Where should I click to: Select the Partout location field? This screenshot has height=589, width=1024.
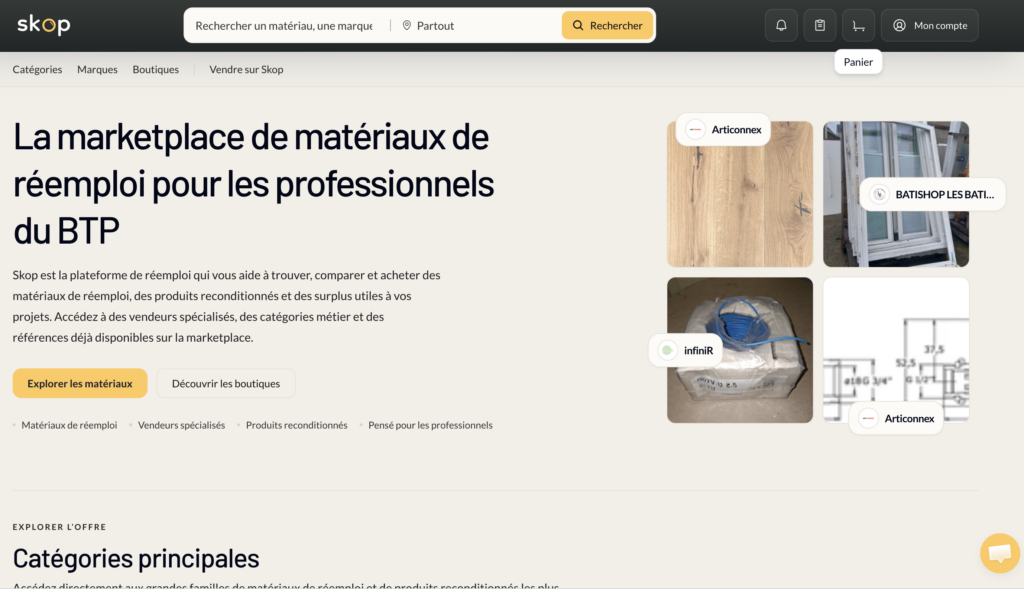pyautogui.click(x=477, y=25)
